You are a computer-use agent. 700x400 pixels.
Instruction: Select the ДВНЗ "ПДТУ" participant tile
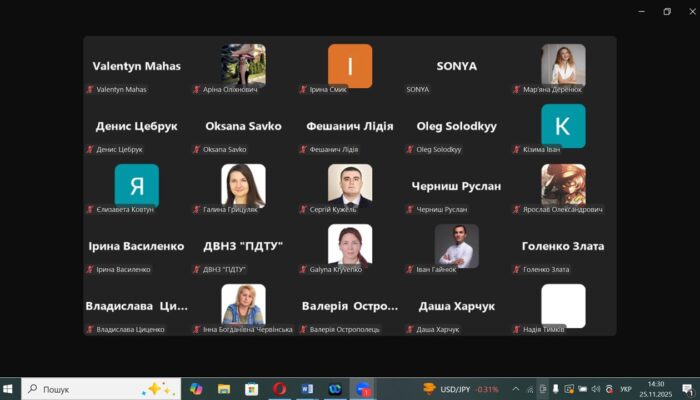243,246
